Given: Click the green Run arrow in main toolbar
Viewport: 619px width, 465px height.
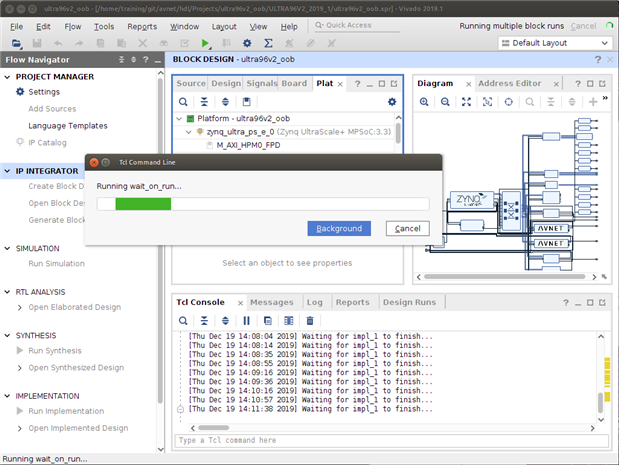Looking at the screenshot, I should pos(205,44).
